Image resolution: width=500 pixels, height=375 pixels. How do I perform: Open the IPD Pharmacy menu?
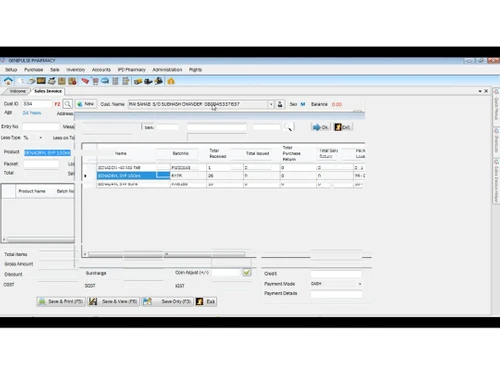coord(132,70)
